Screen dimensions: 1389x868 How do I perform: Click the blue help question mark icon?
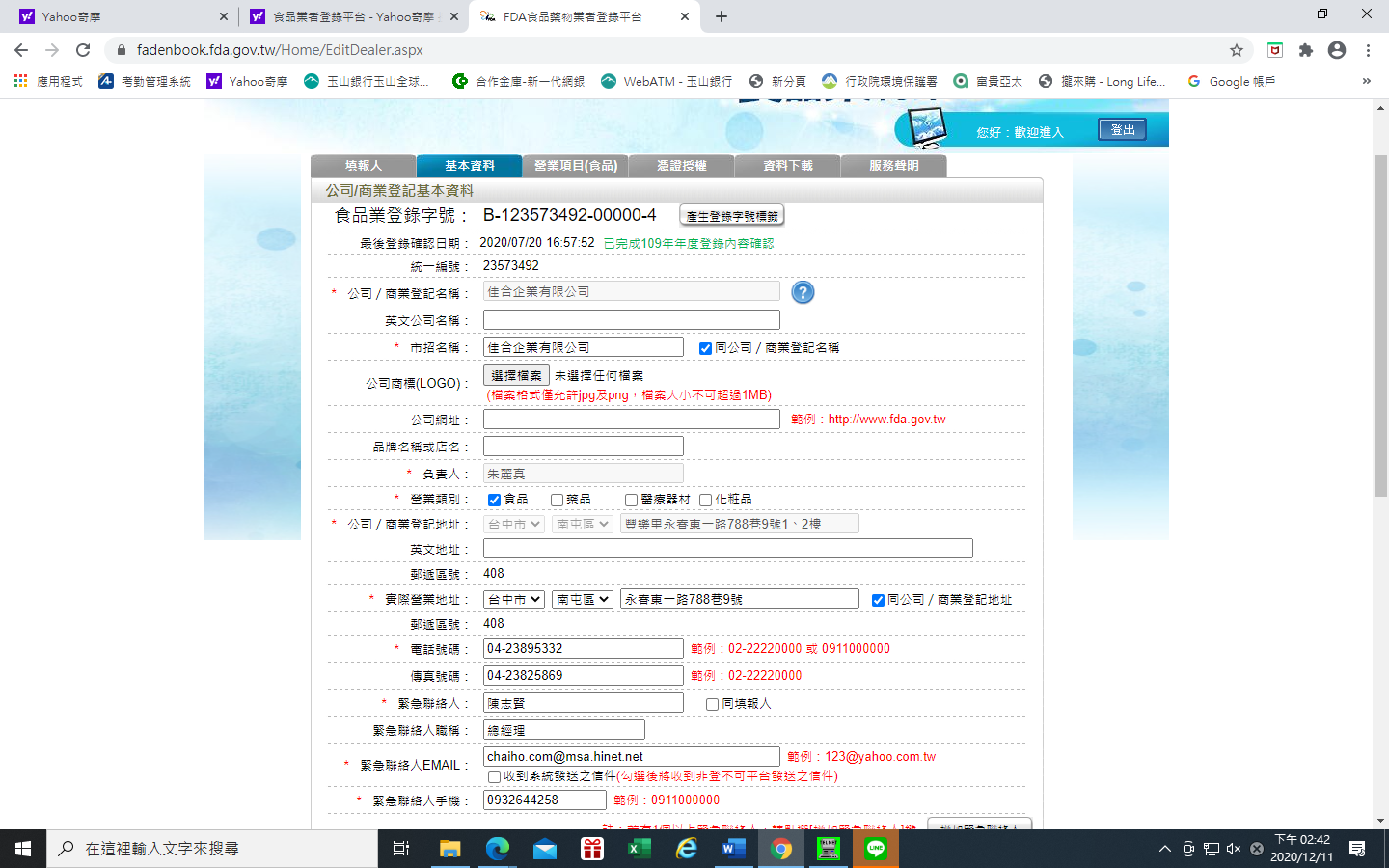[803, 292]
